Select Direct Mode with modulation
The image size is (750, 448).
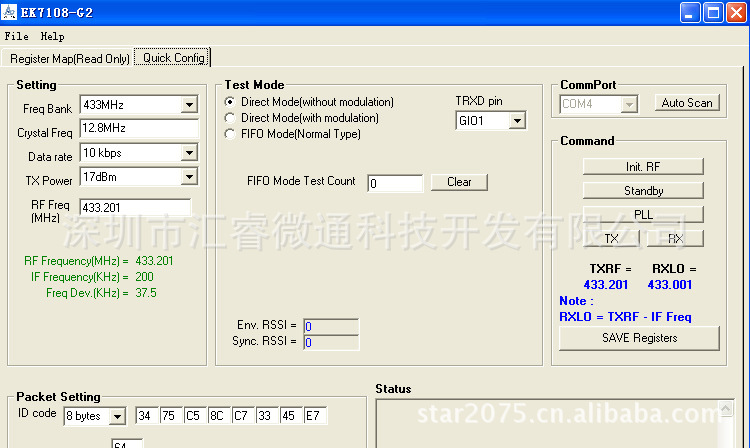231,118
